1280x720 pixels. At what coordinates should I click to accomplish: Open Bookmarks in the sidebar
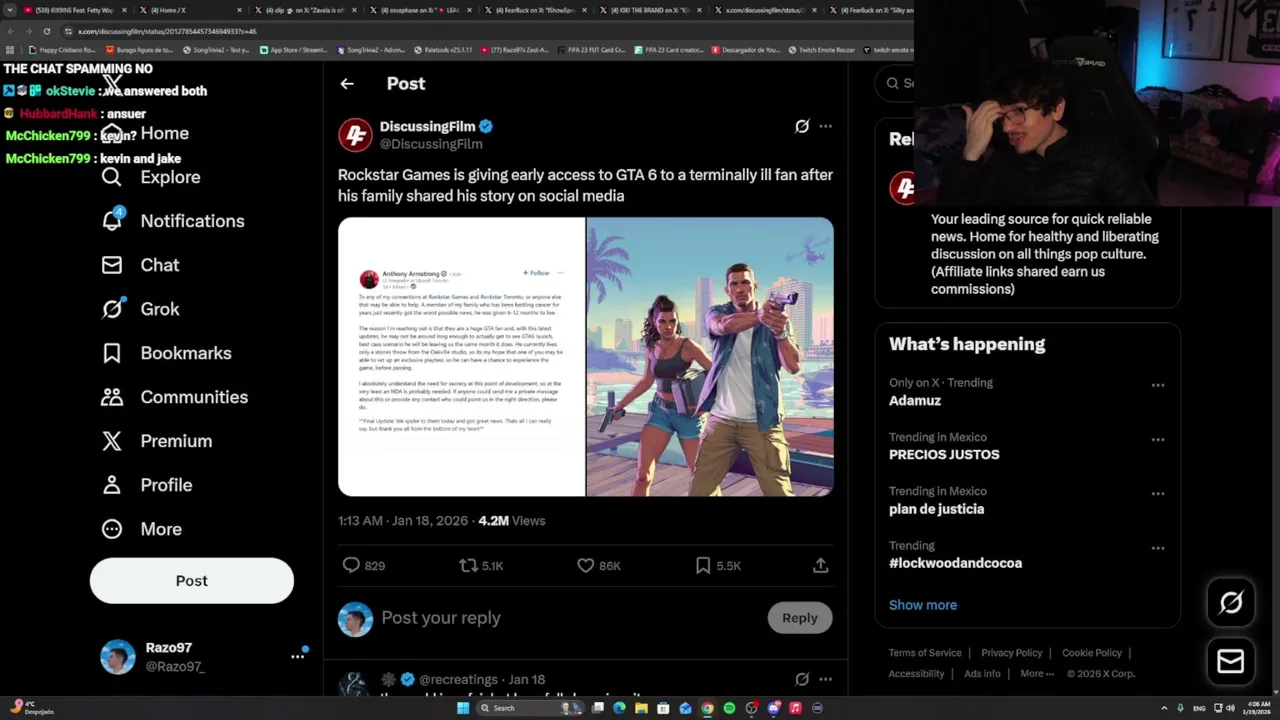(x=166, y=353)
